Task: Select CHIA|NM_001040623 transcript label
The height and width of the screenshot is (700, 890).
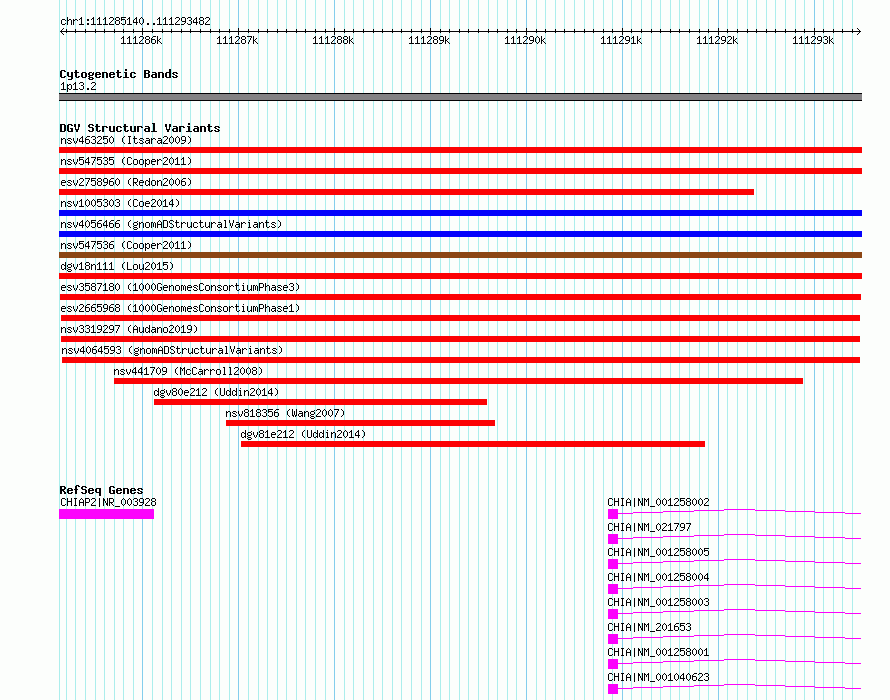Action: [658, 677]
